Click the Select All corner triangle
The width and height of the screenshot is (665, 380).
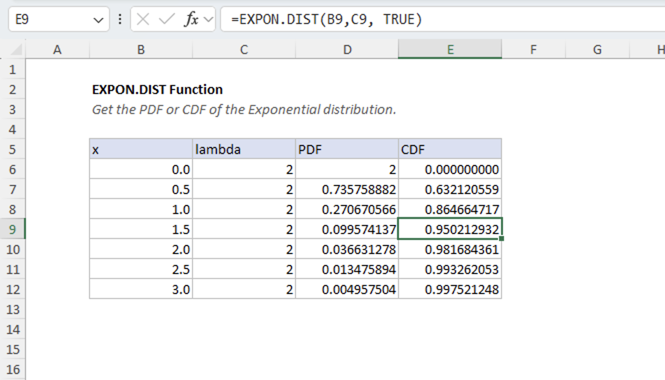point(16,50)
